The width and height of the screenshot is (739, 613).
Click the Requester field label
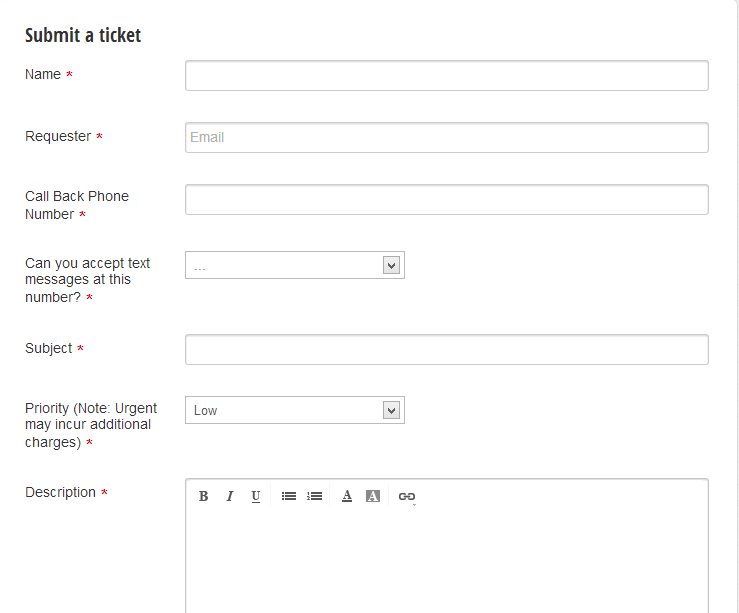click(x=58, y=136)
